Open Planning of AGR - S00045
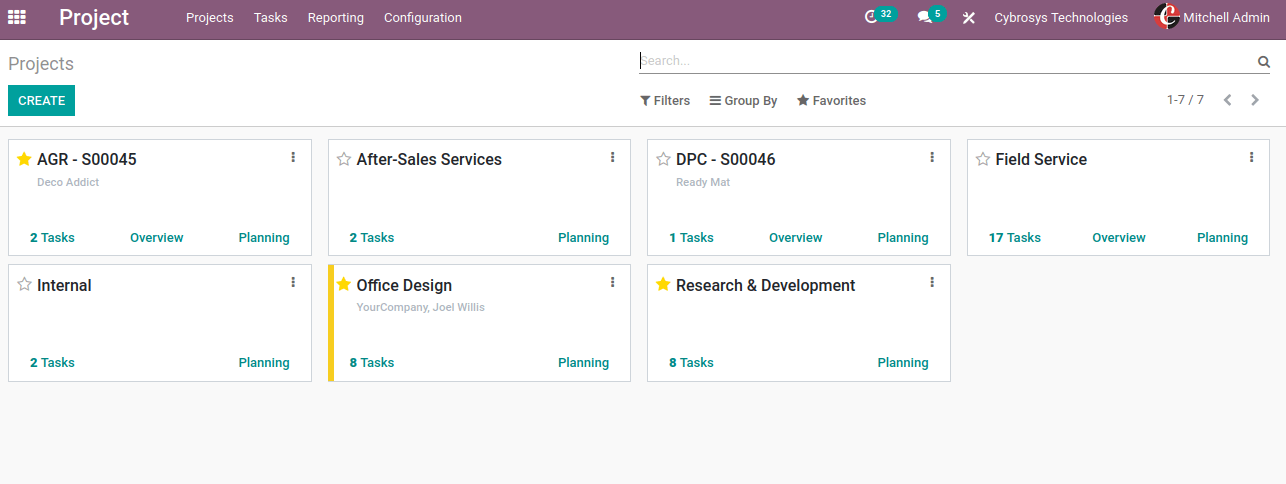This screenshot has width=1286, height=484. 264,238
